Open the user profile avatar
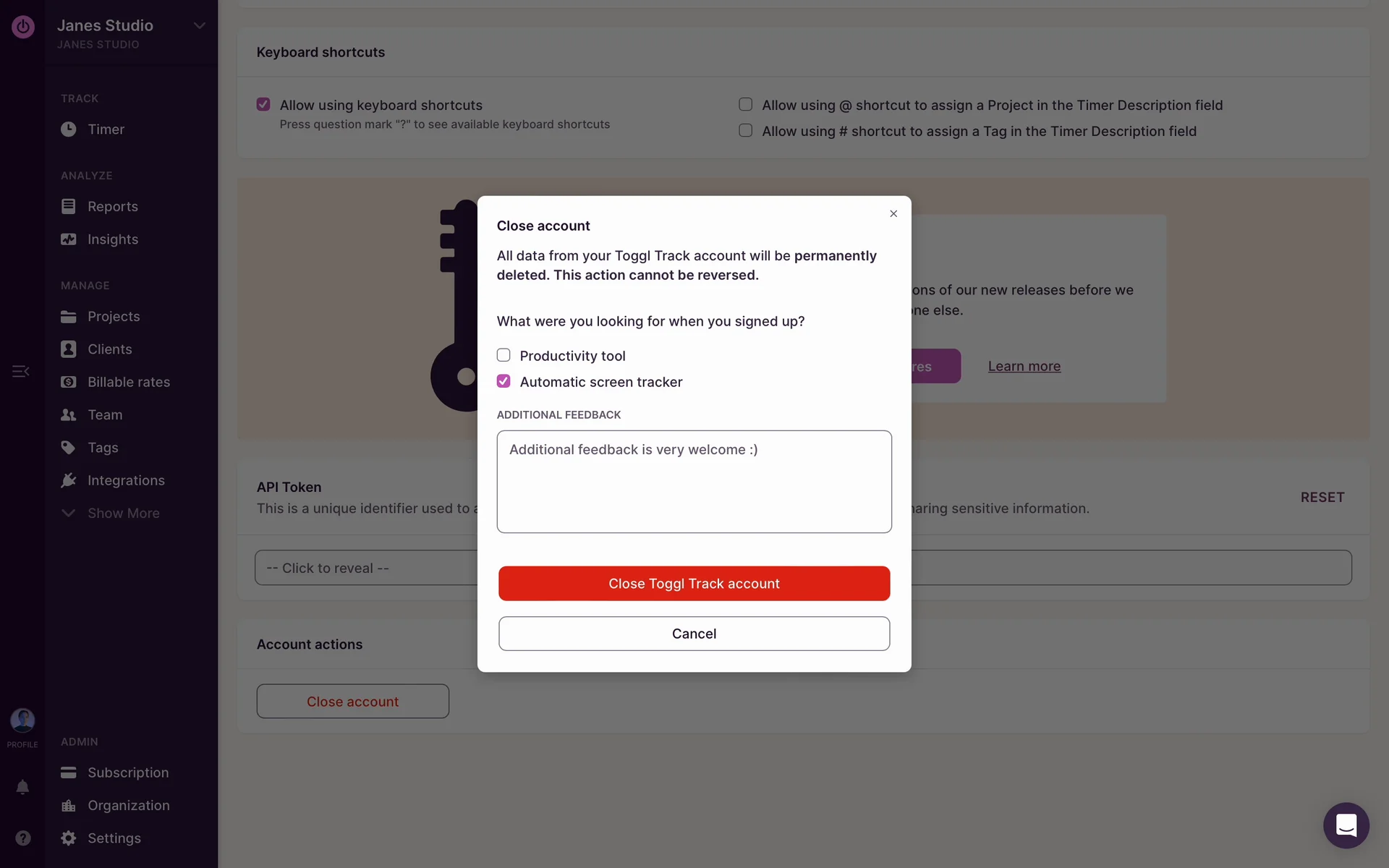 [22, 720]
